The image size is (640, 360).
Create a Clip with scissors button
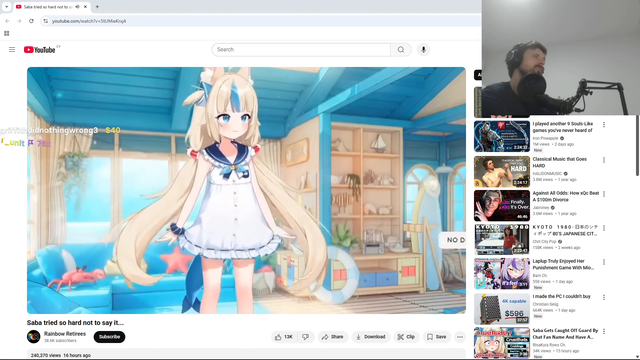[406, 337]
